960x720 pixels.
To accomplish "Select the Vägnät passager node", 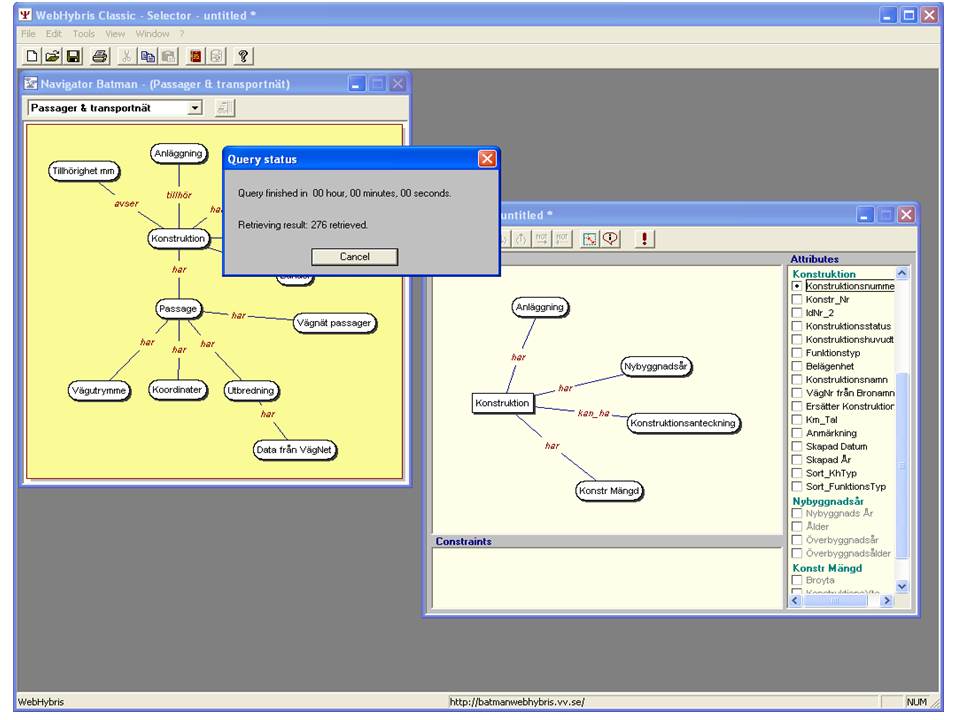I will pyautogui.click(x=334, y=323).
